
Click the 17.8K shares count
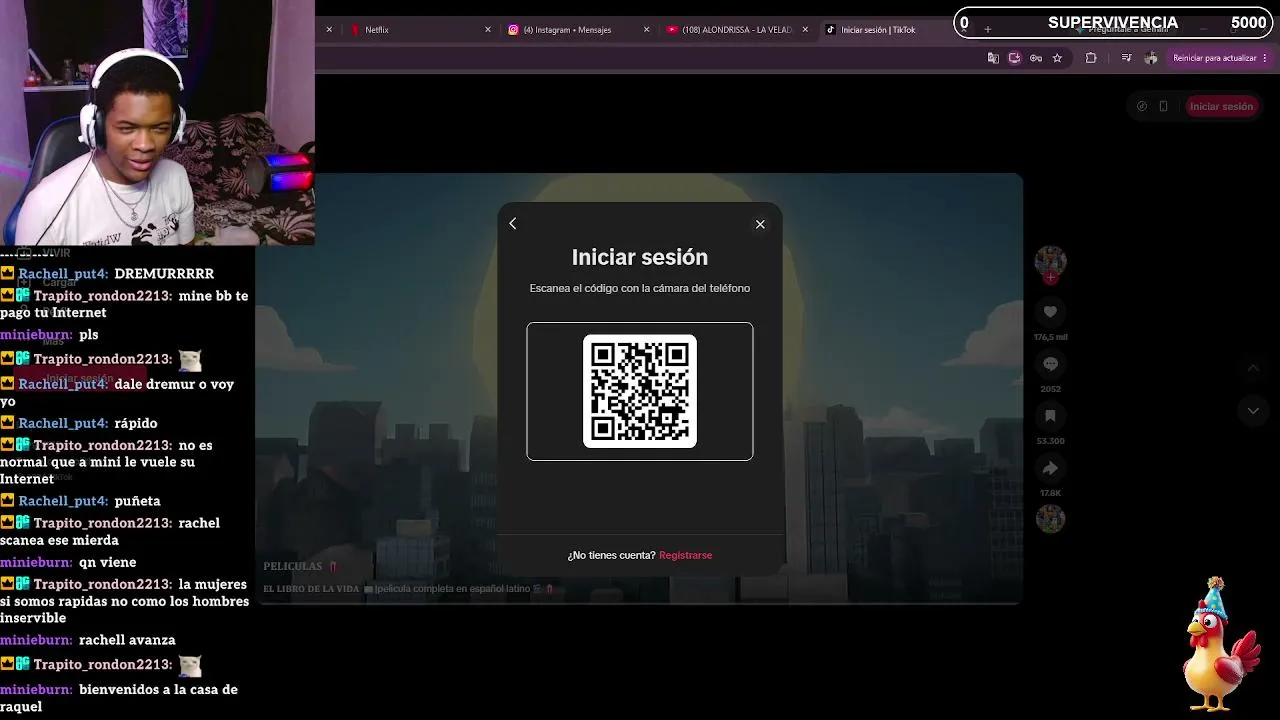(1050, 493)
